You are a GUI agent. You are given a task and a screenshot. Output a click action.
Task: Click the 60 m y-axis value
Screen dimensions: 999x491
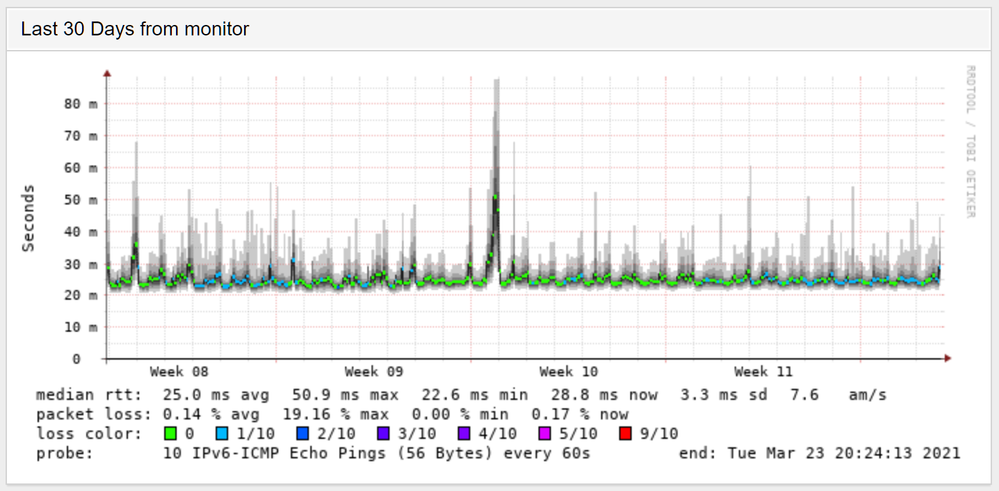pyautogui.click(x=81, y=167)
